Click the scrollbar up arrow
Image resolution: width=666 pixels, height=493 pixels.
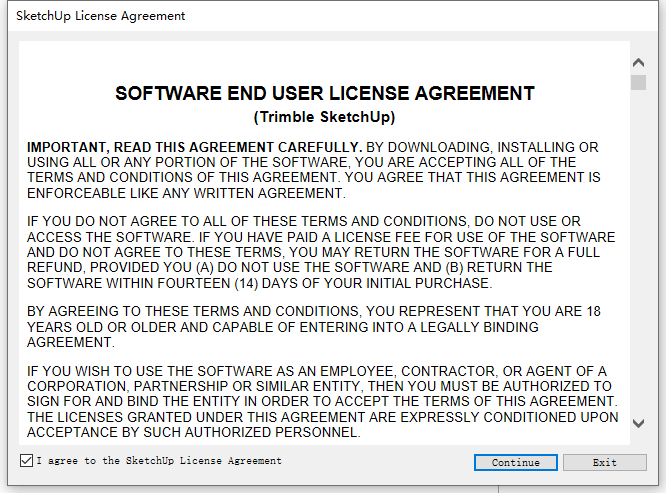point(638,63)
